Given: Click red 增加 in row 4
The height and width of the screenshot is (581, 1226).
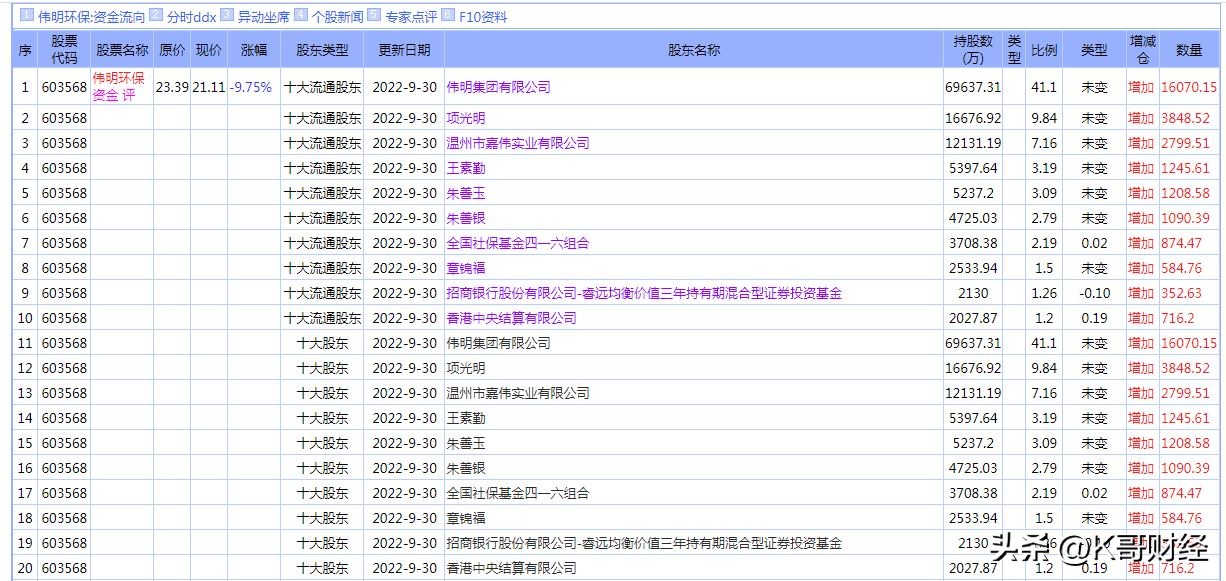Looking at the screenshot, I should [1141, 168].
